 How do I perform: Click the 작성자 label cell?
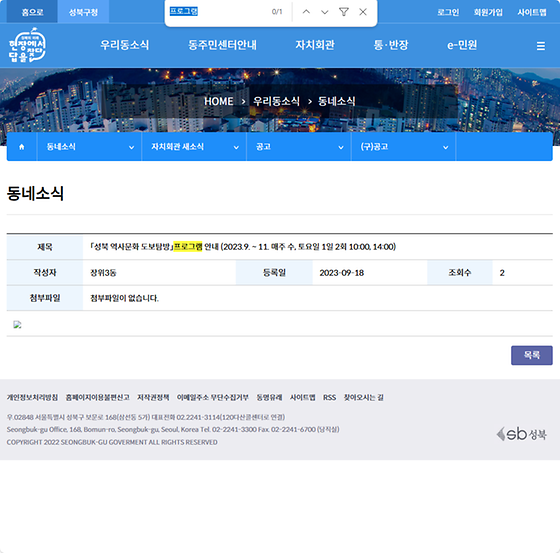click(45, 273)
